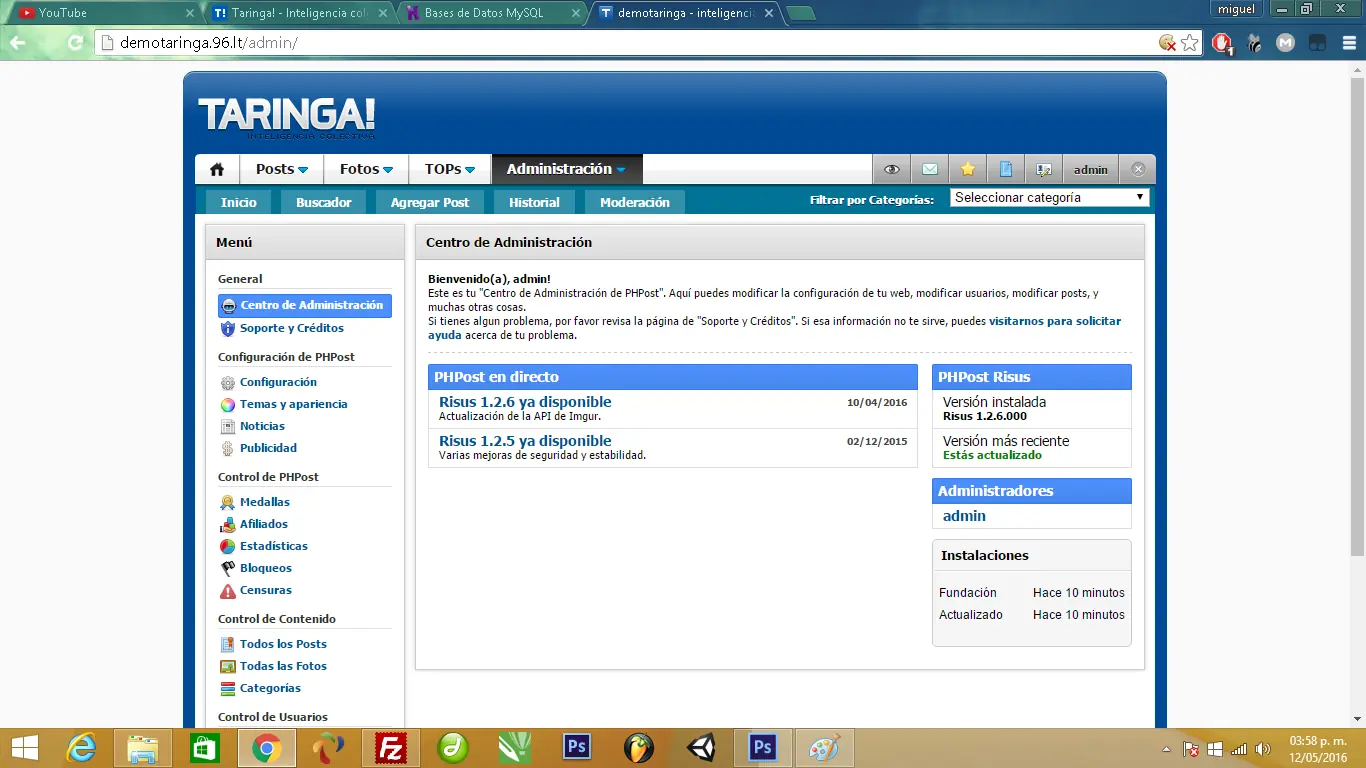The height and width of the screenshot is (768, 1366).
Task: Open the notifications eye icon in user bar
Action: pyautogui.click(x=891, y=169)
